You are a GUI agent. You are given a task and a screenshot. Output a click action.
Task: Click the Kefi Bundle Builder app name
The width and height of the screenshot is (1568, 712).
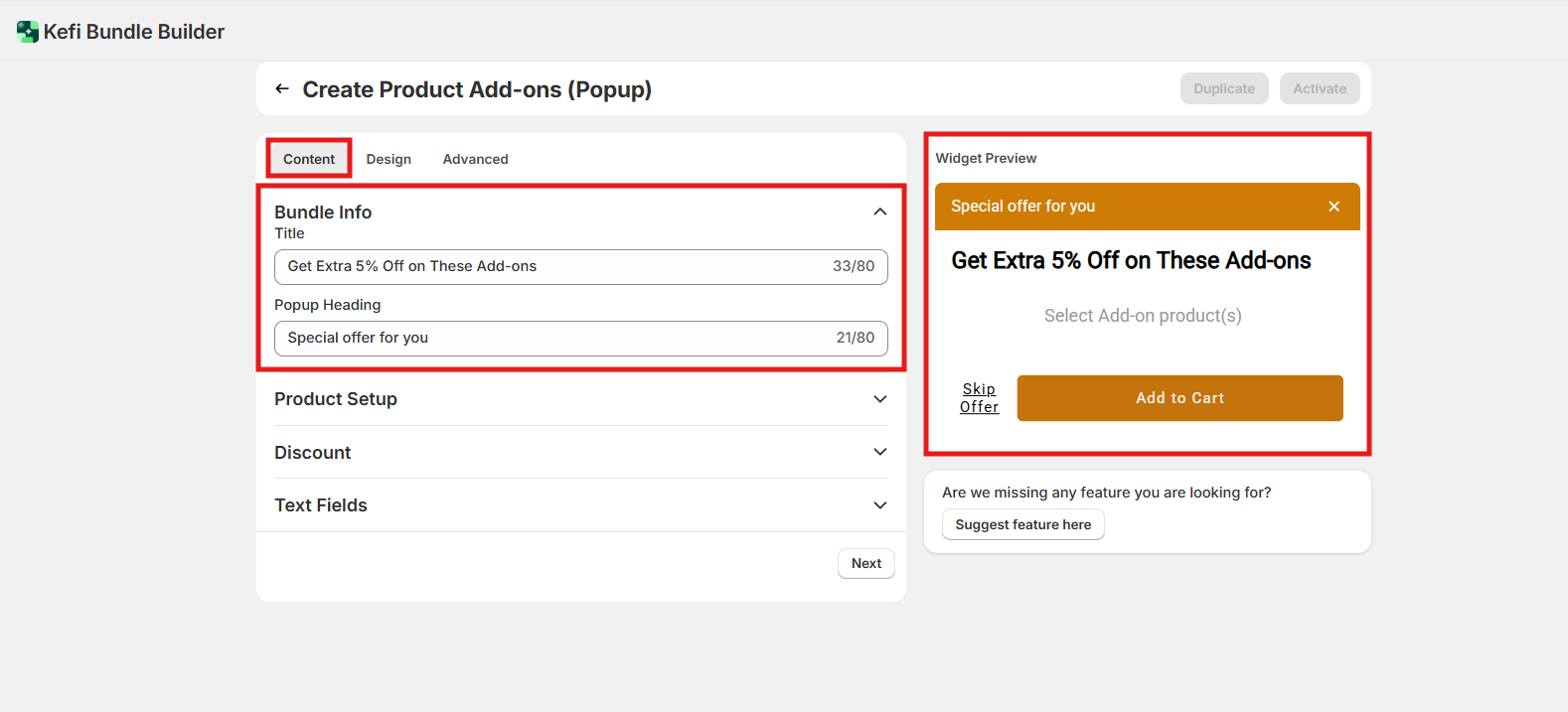134,32
